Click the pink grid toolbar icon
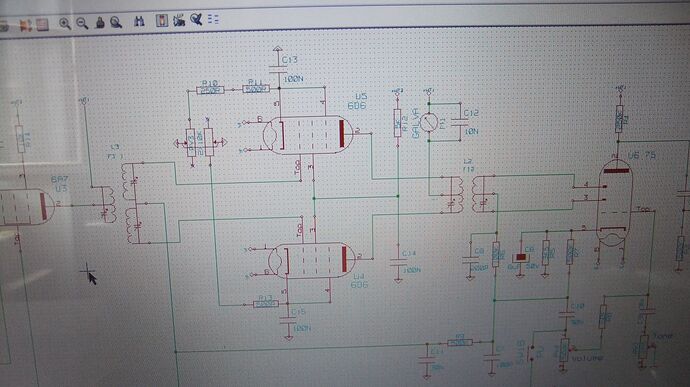This screenshot has height=387, width=690. pyautogui.click(x=42, y=25)
